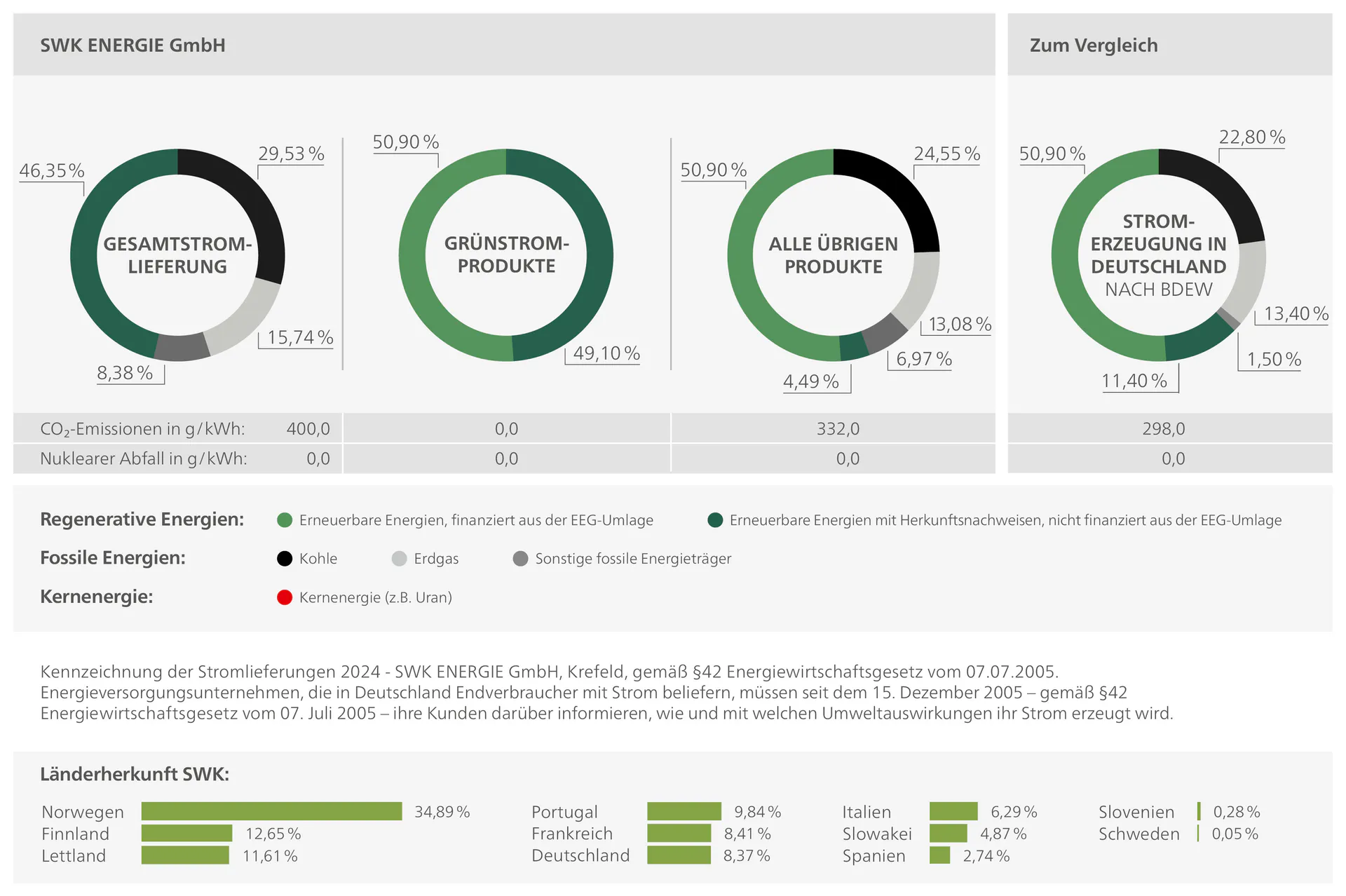Click the Gesamtstromlieferung donut chart center
The height and width of the screenshot is (896, 1346).
[177, 255]
